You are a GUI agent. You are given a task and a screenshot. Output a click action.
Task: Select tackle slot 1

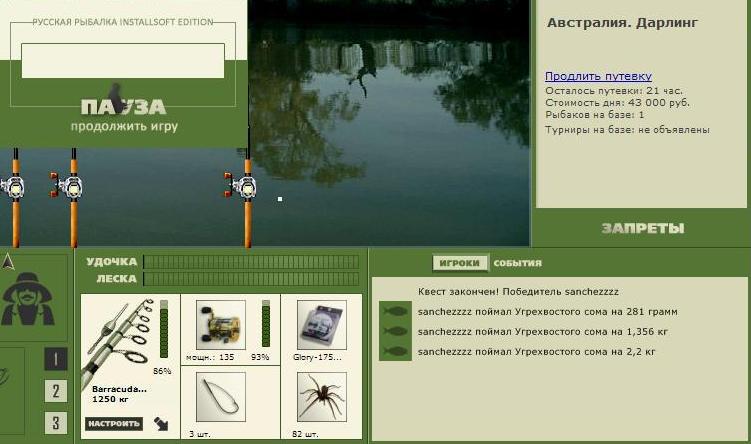click(x=56, y=359)
